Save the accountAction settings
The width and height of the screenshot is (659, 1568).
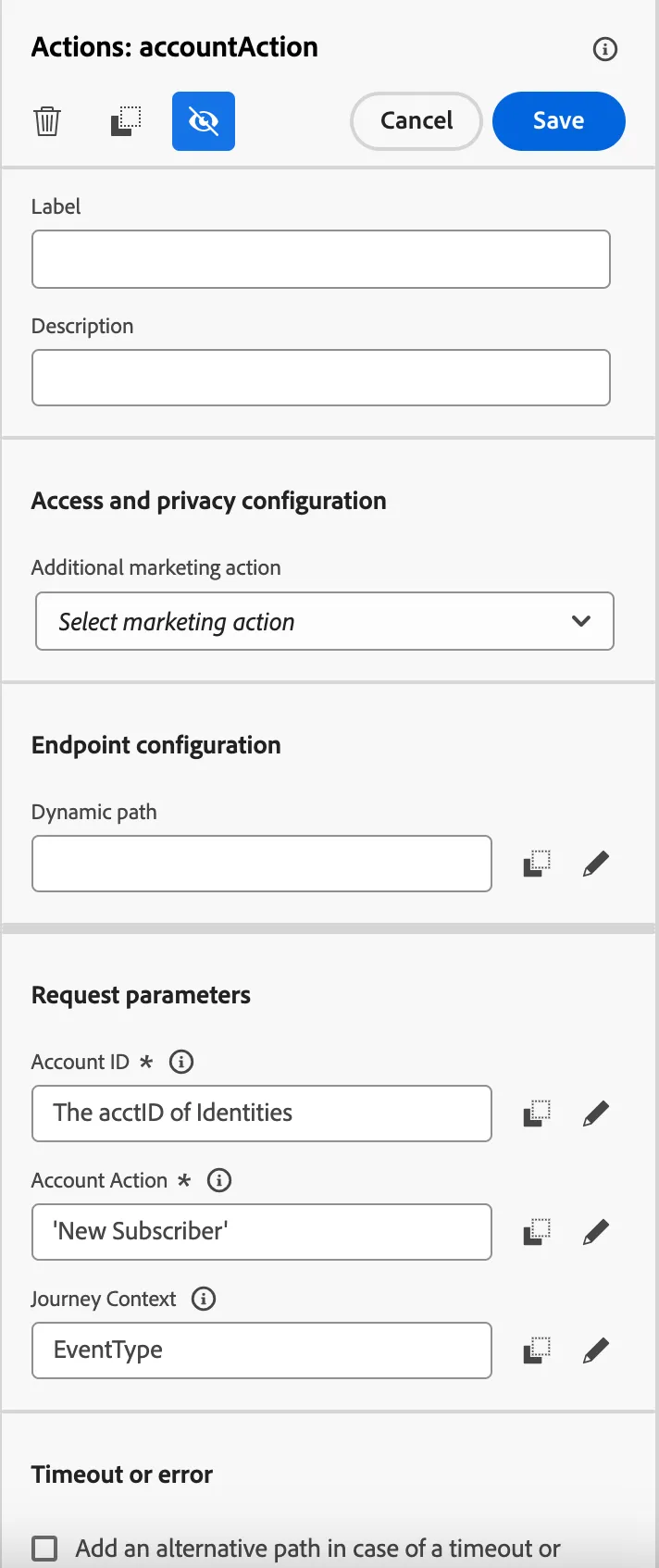point(559,121)
